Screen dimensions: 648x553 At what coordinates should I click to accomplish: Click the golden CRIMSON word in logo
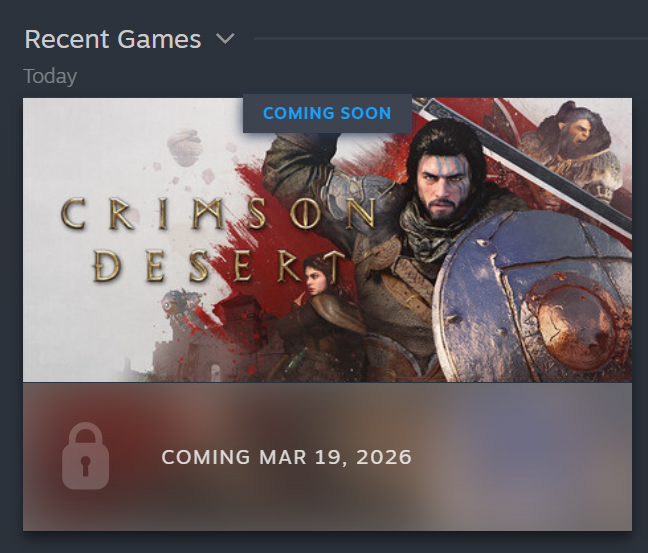pyautogui.click(x=218, y=214)
